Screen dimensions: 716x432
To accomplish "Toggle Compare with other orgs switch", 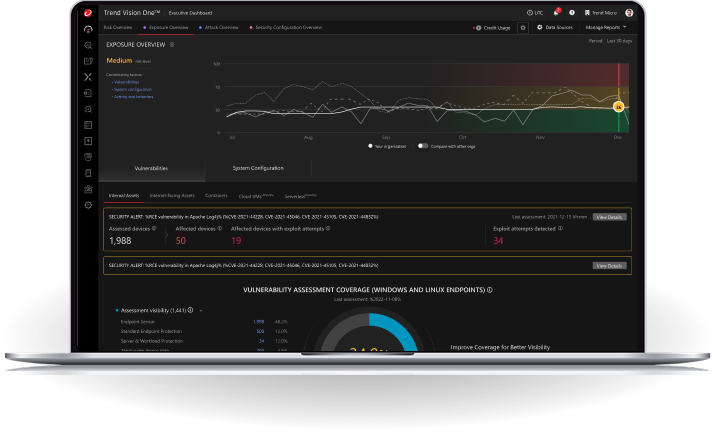I will 423,145.
